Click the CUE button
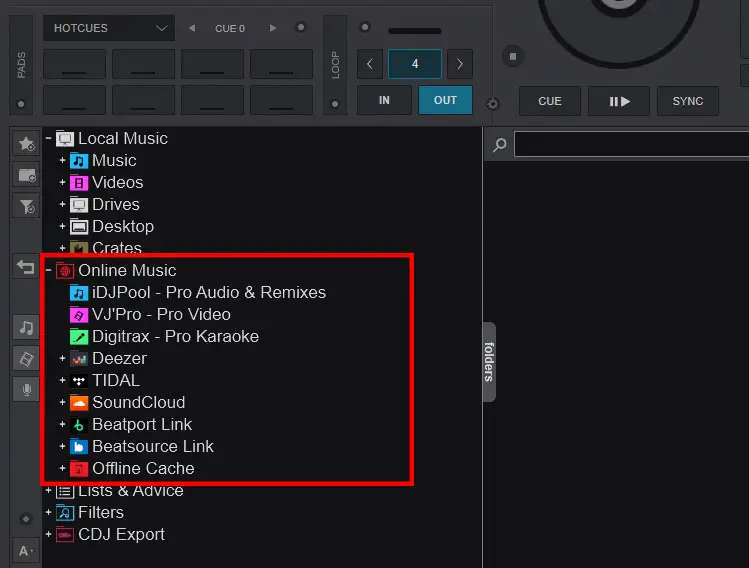 point(549,101)
